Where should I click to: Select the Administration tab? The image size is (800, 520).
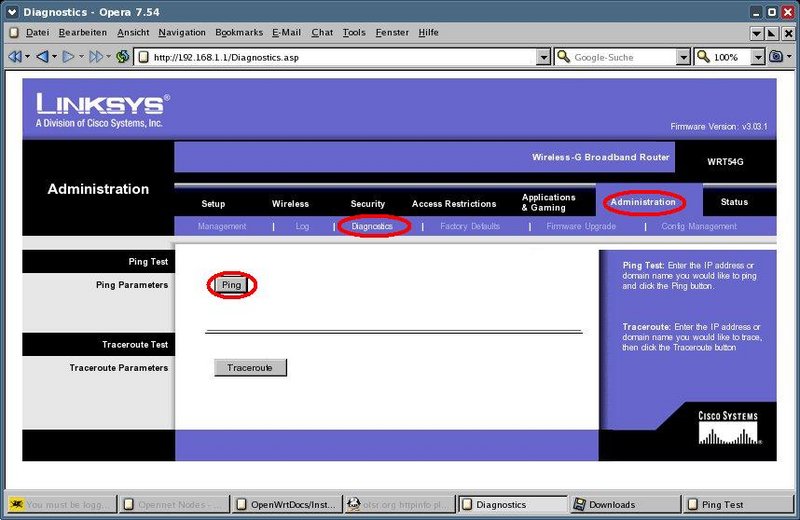pyautogui.click(x=643, y=202)
